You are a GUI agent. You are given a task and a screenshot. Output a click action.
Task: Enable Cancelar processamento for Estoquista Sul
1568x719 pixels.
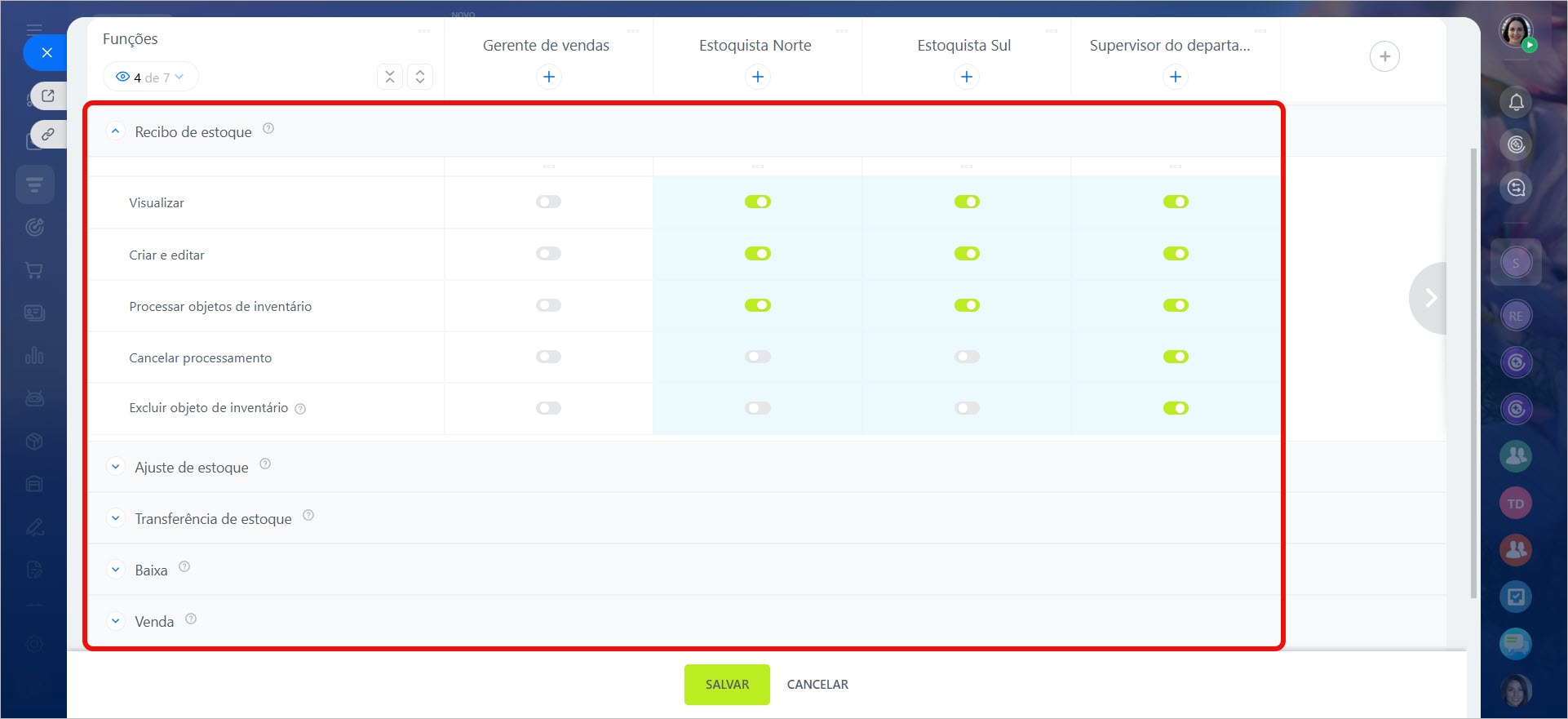coord(967,357)
